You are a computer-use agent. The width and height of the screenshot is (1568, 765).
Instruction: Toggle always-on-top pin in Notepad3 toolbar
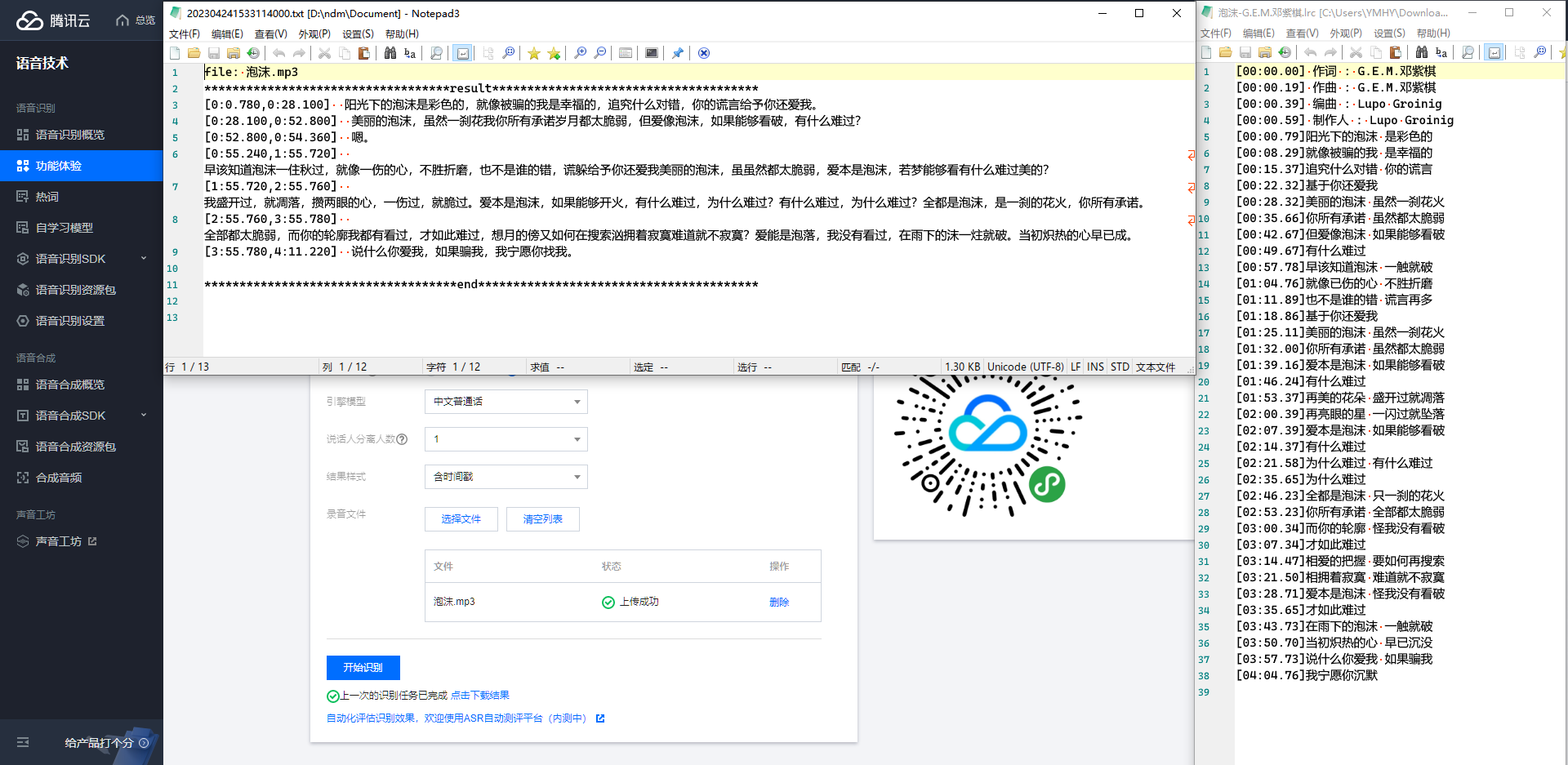(x=678, y=53)
